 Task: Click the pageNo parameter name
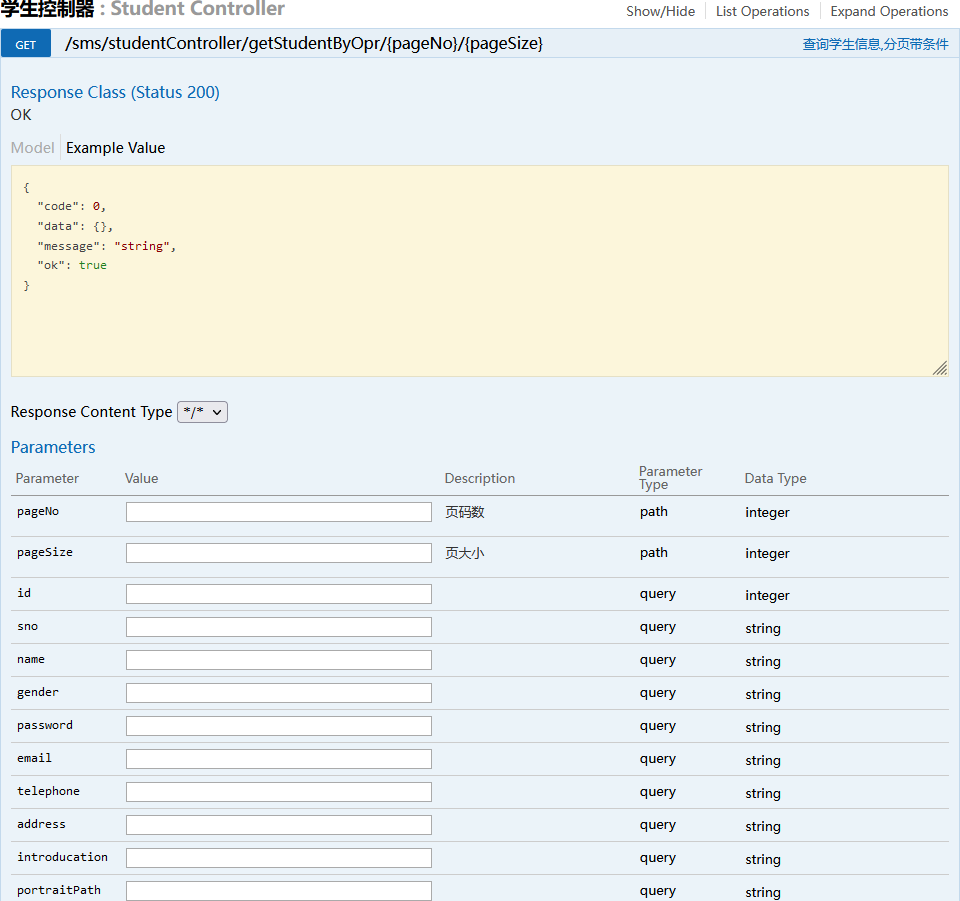click(x=38, y=512)
